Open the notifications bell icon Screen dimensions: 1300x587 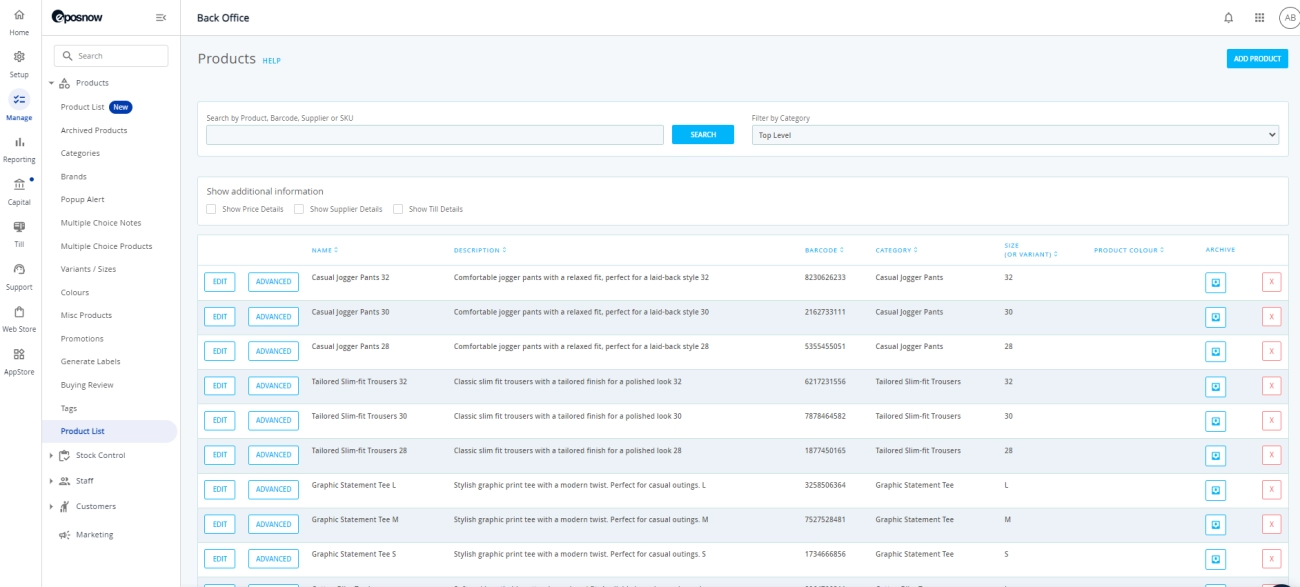[1229, 18]
